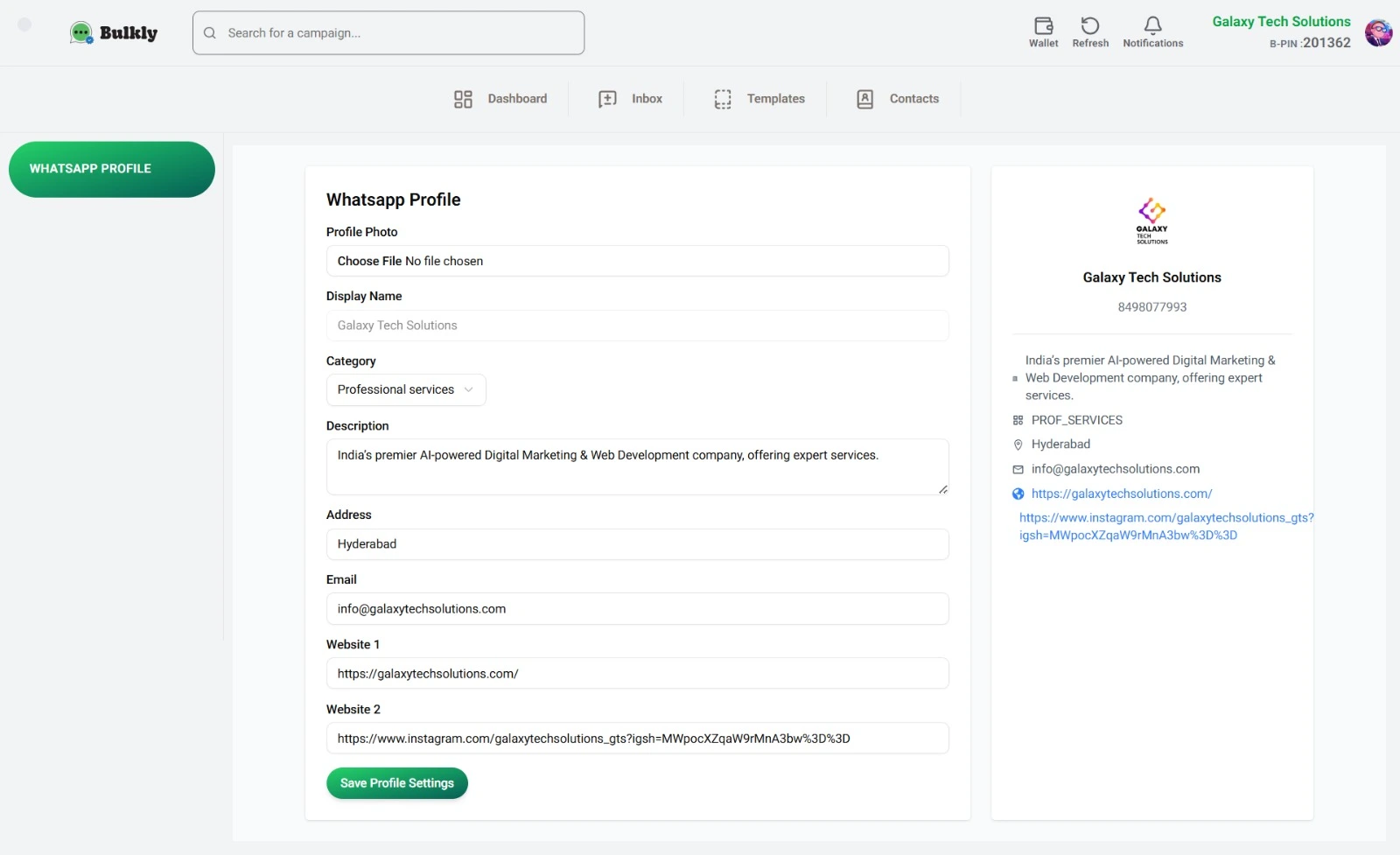This screenshot has width=1400, height=855.
Task: Click the Galaxy Tech Solutions preview logo
Action: [x=1151, y=220]
